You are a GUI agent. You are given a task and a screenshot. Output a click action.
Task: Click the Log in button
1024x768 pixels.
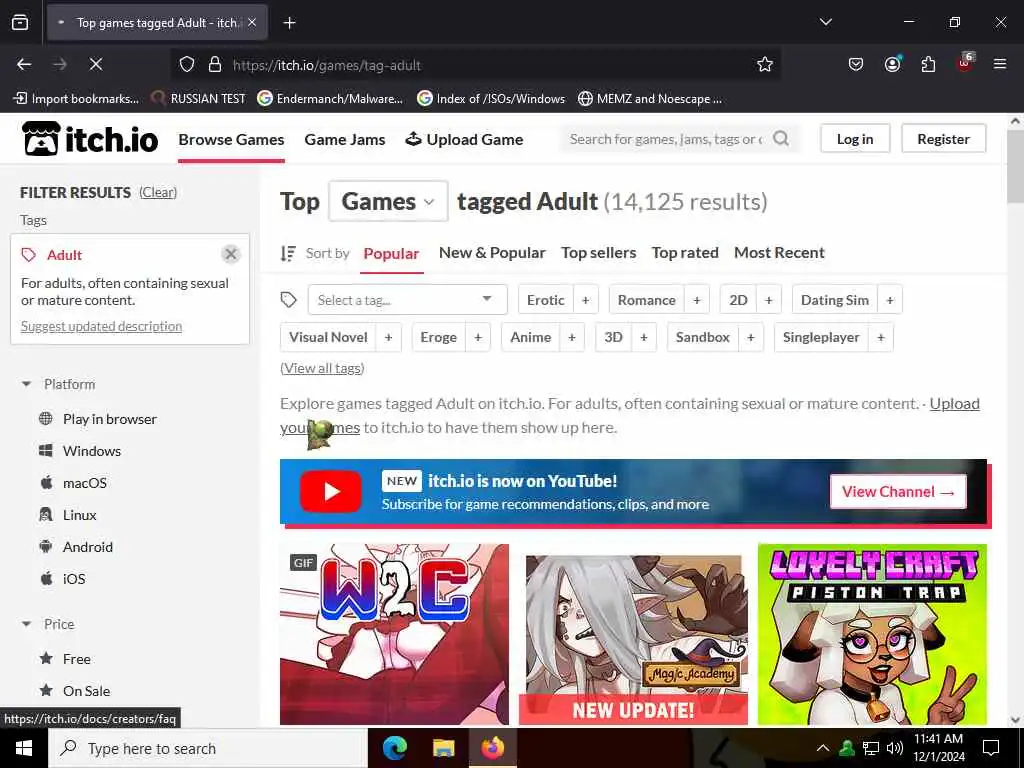(x=855, y=138)
